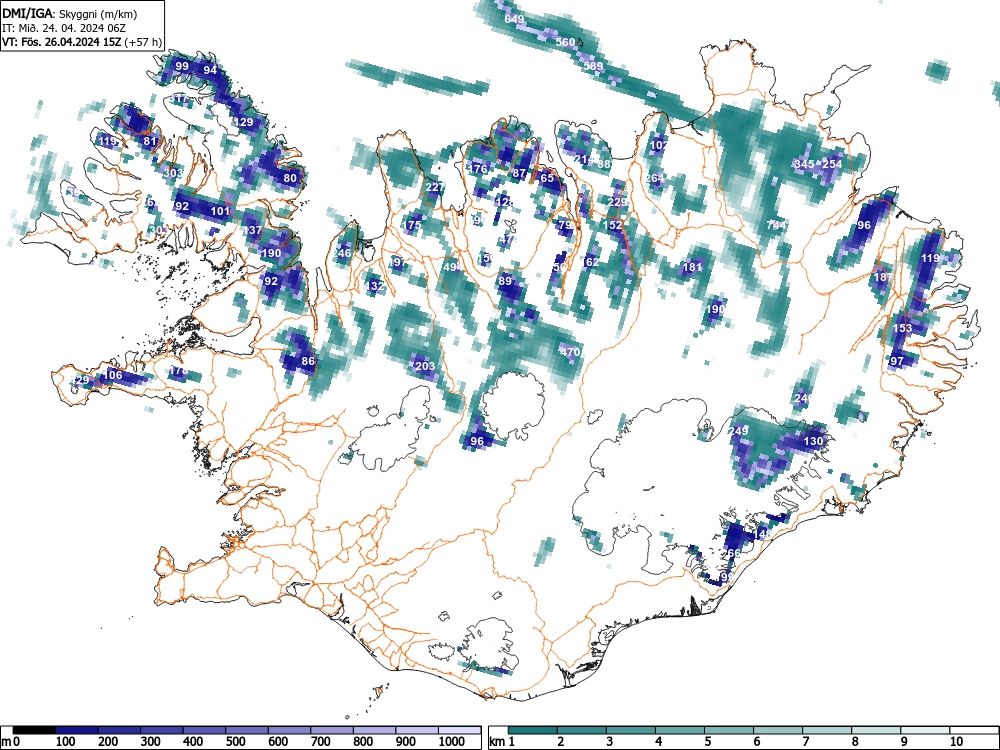Click the east fjords value '187'
Image resolution: width=1000 pixels, height=750 pixels.
[883, 277]
